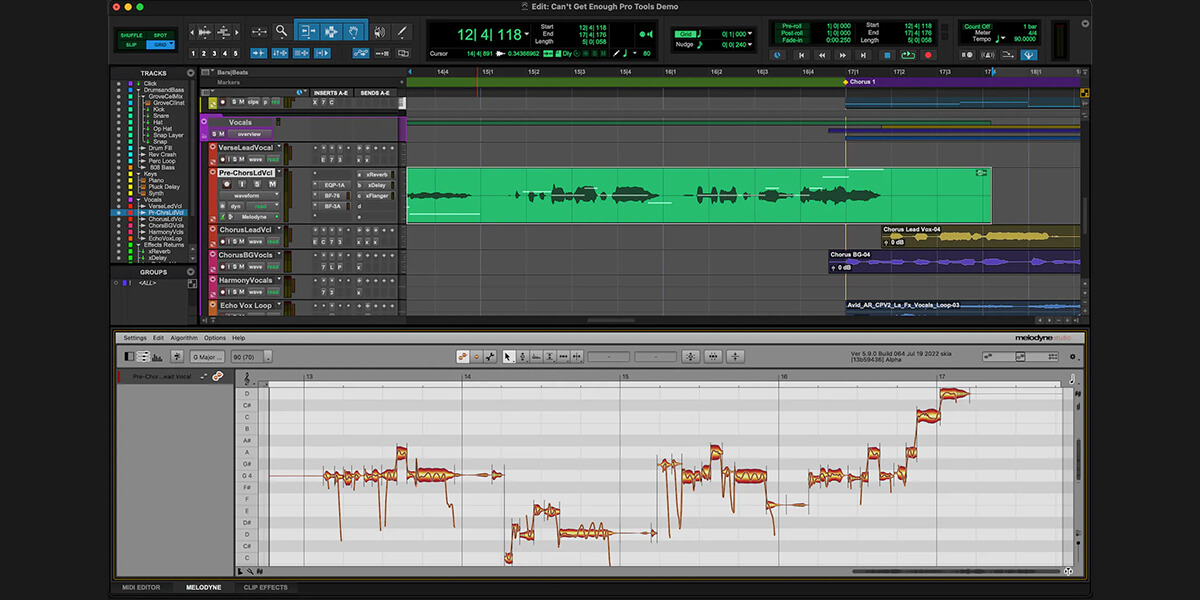Switch to Clip Effects tab
Screen dimensions: 1200x600
266,587
